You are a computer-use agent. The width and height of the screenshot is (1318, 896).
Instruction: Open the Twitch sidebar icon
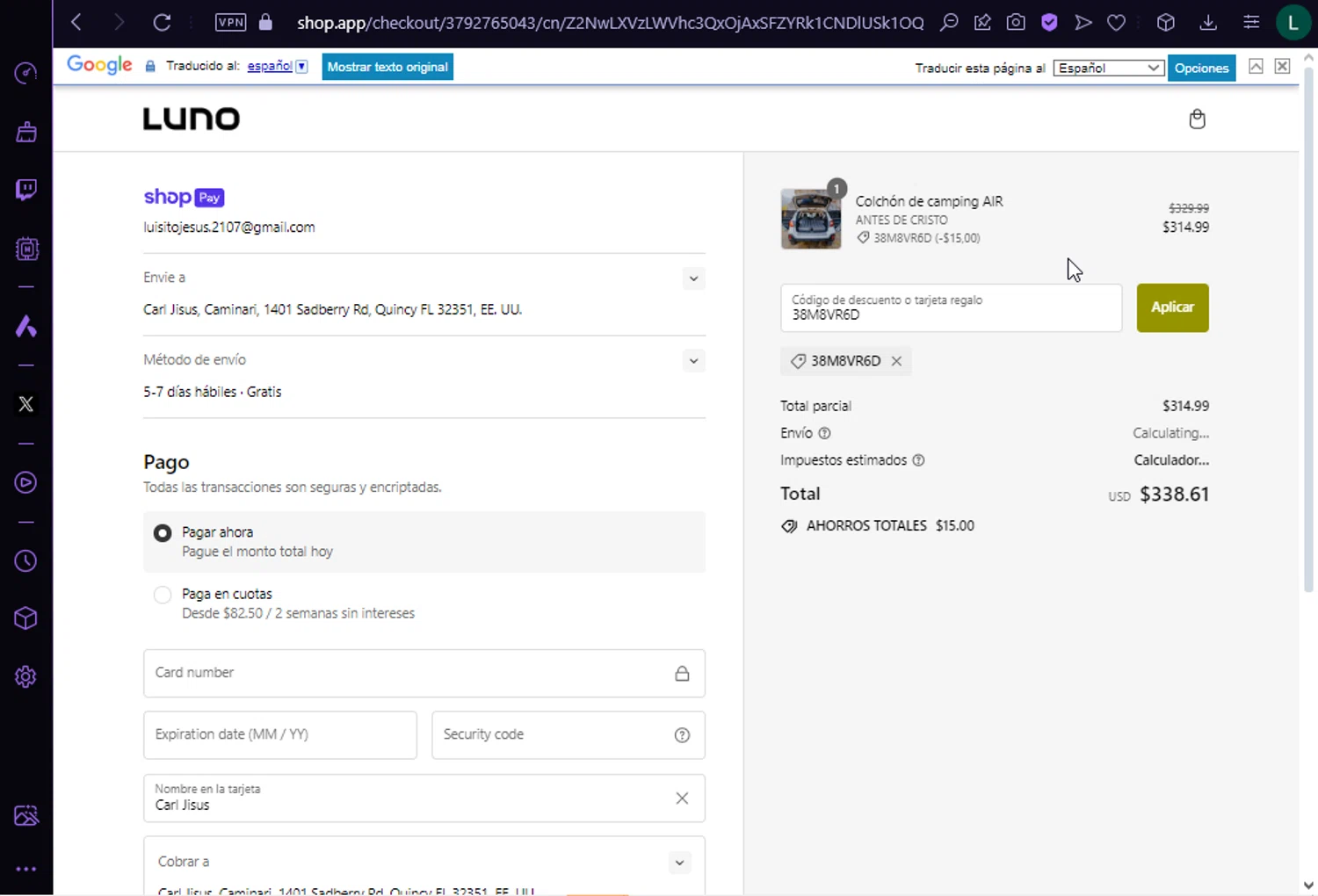click(x=25, y=190)
